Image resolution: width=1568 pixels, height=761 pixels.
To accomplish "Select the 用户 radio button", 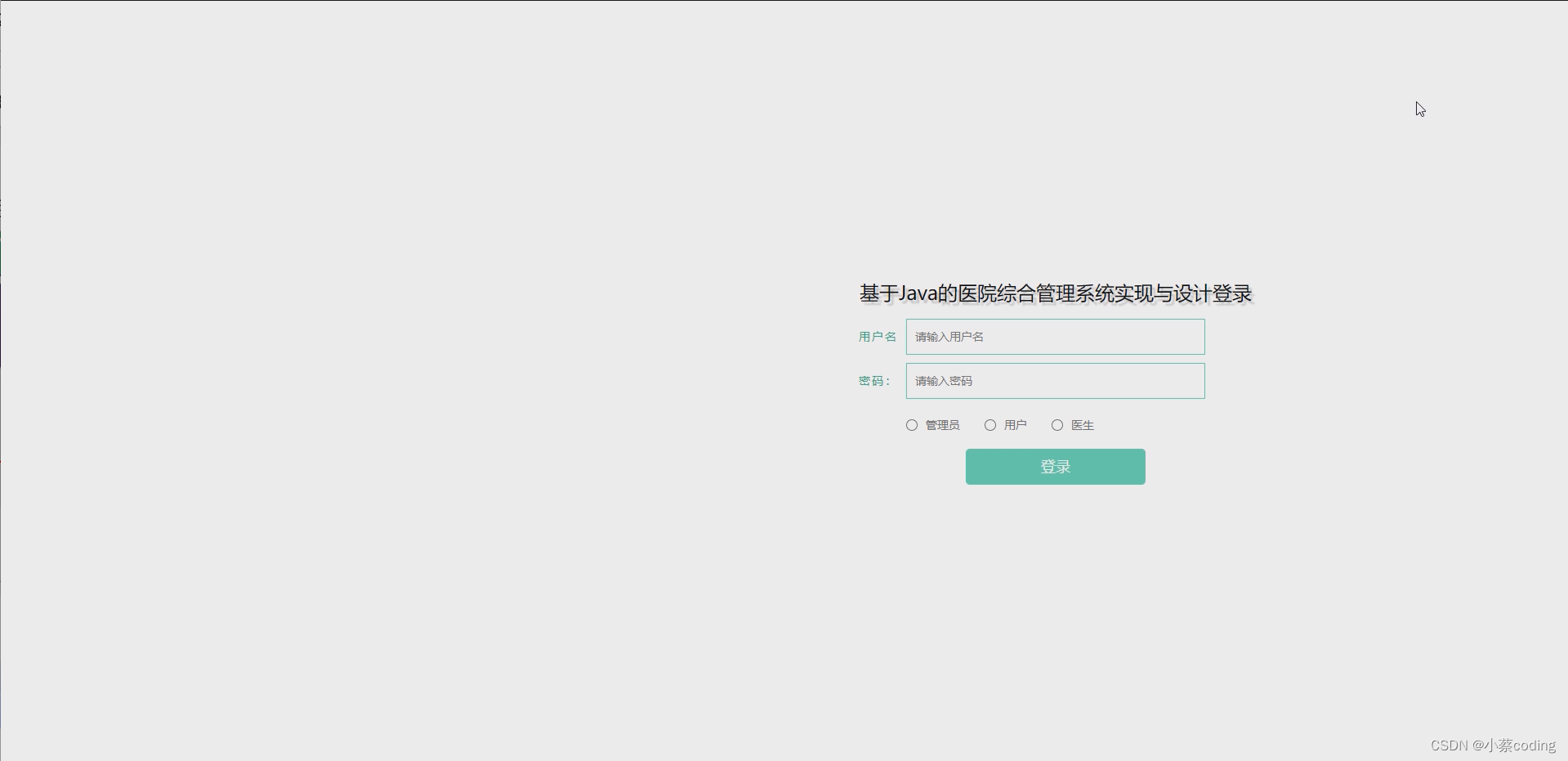I will (990, 425).
